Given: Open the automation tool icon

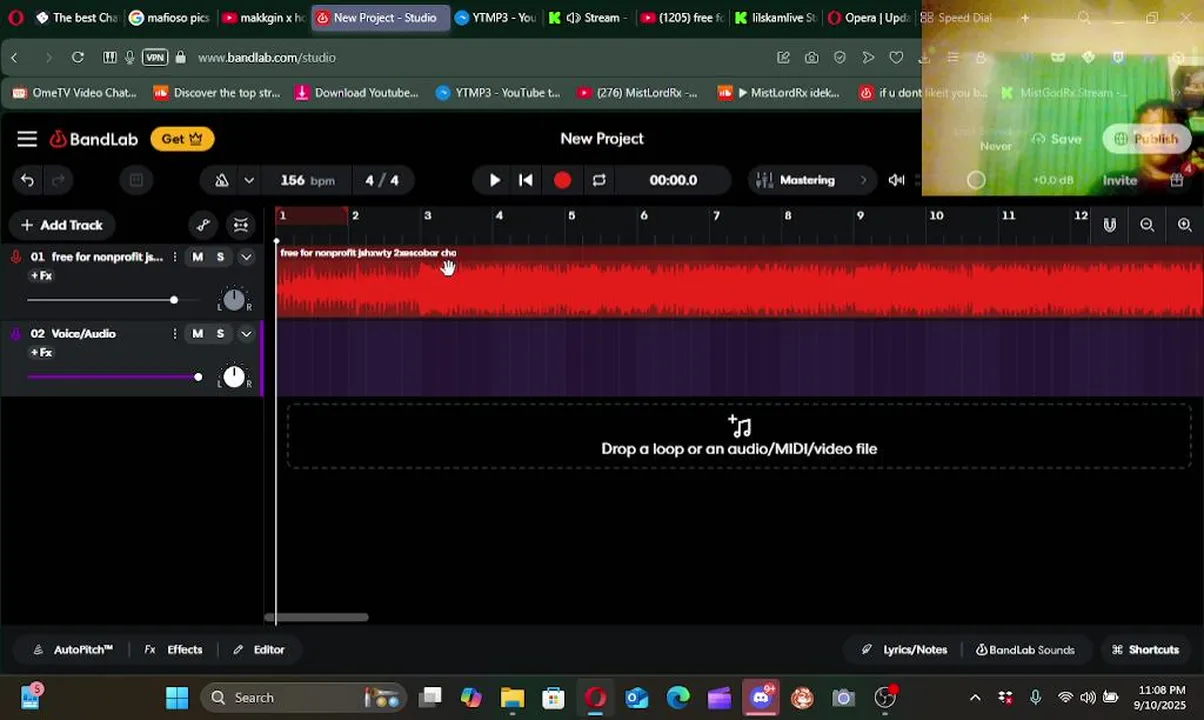Looking at the screenshot, I should pyautogui.click(x=203, y=225).
